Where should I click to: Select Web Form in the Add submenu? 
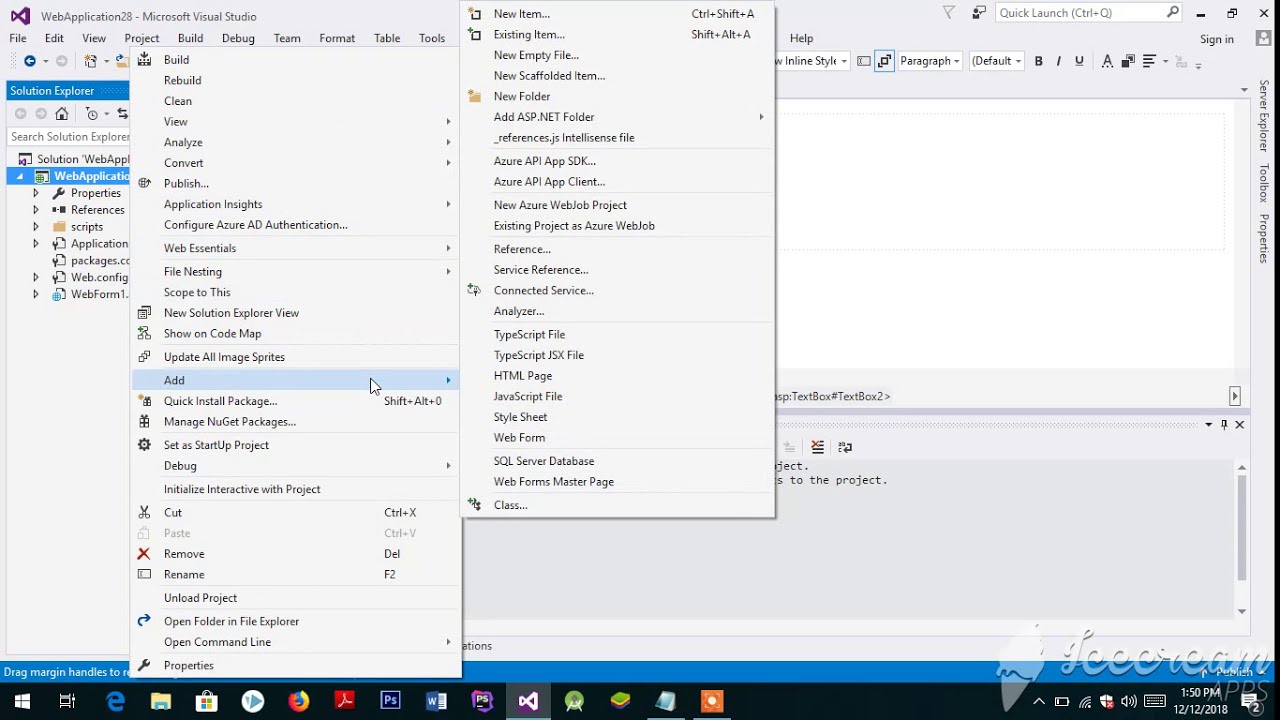pos(617,438)
